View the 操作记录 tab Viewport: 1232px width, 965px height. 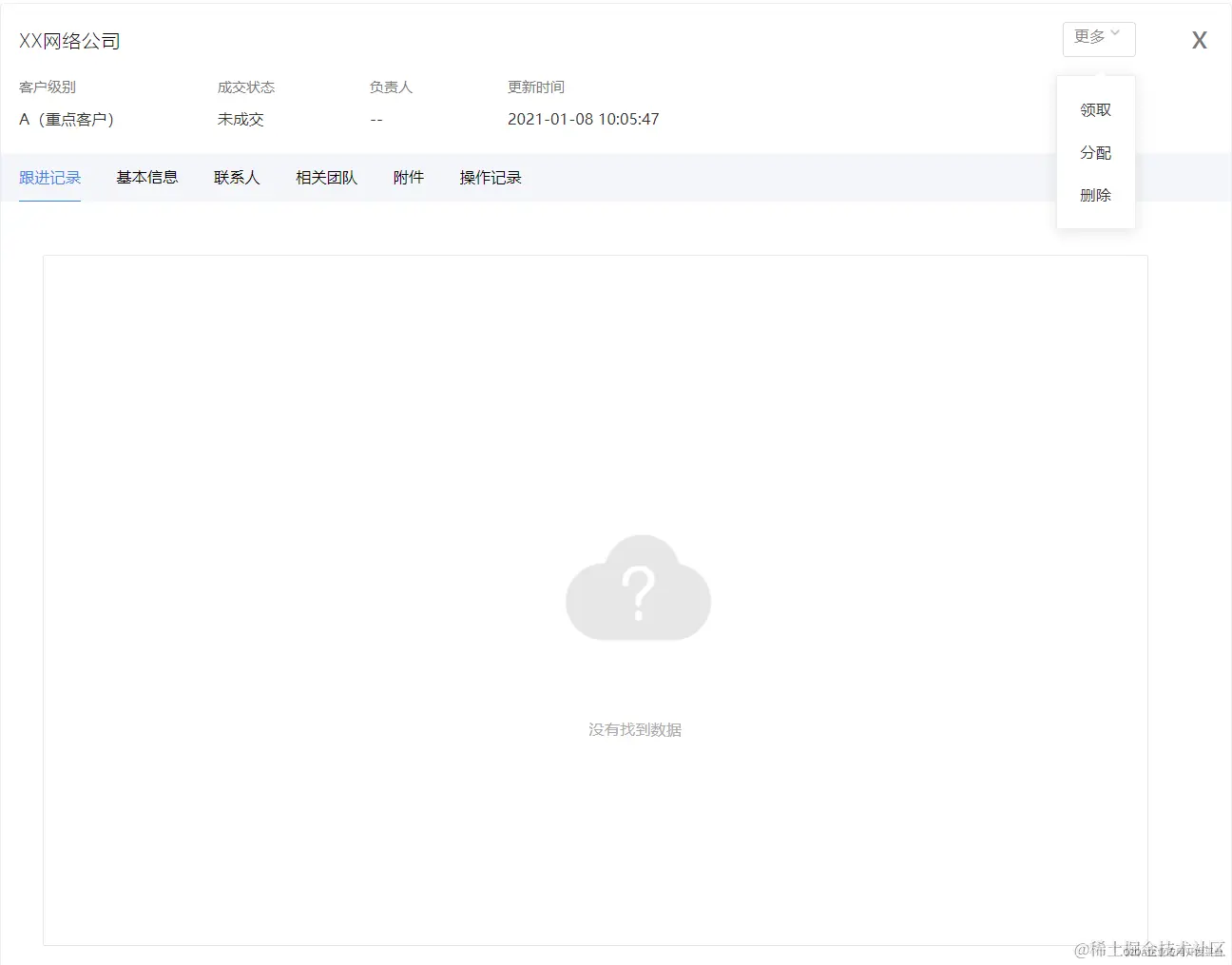[491, 178]
